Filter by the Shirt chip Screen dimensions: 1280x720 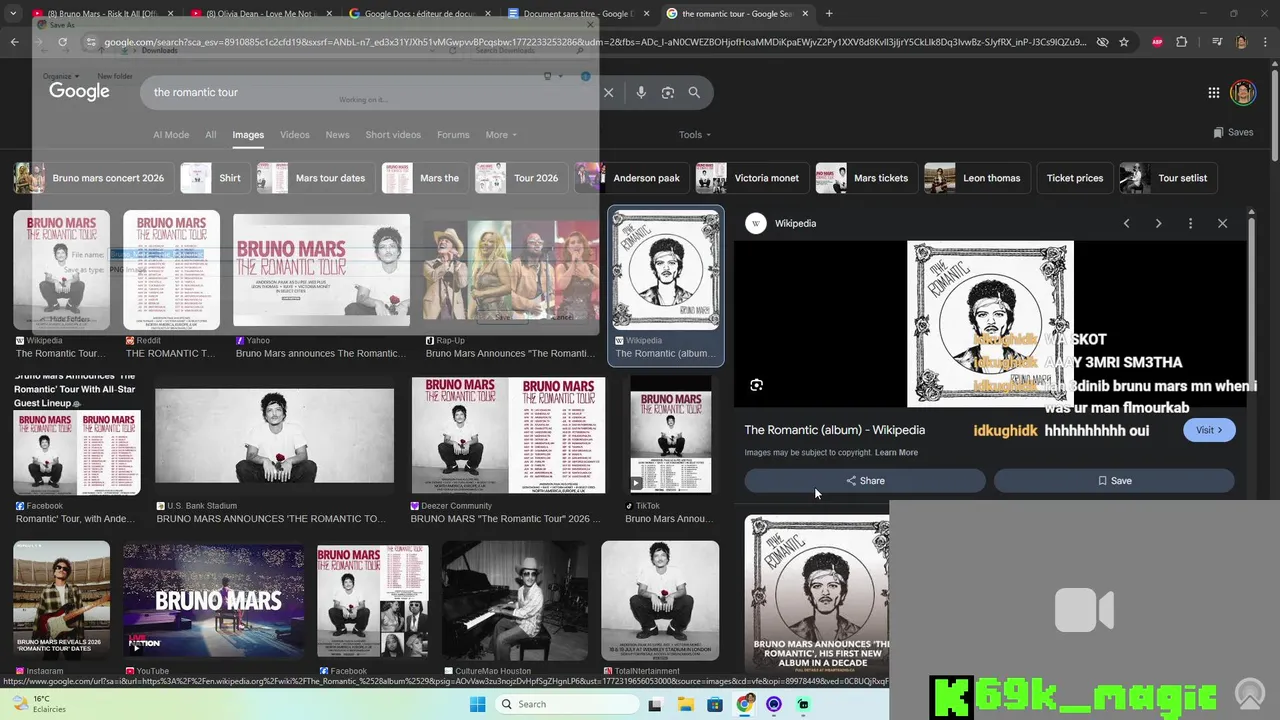(x=214, y=178)
